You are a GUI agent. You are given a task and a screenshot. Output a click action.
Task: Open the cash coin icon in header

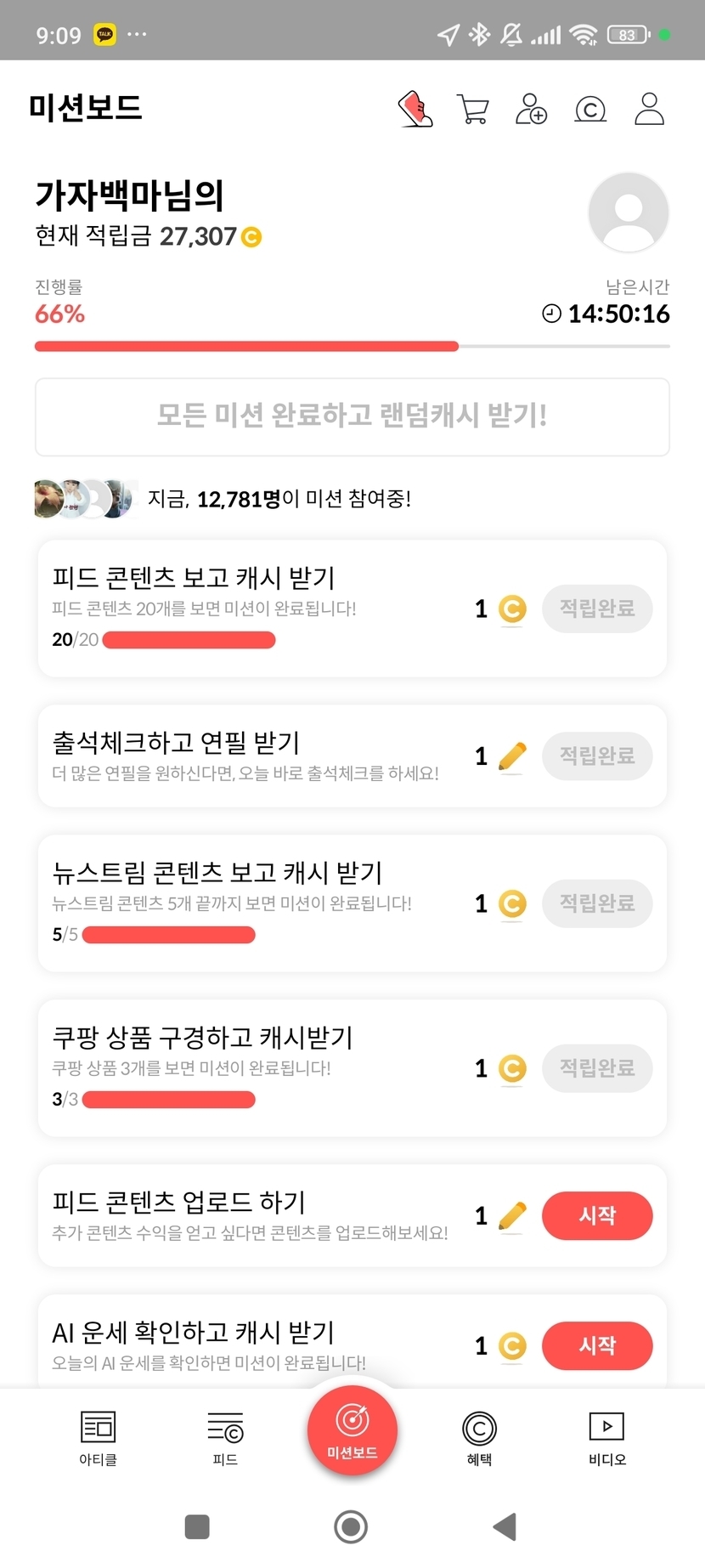590,110
